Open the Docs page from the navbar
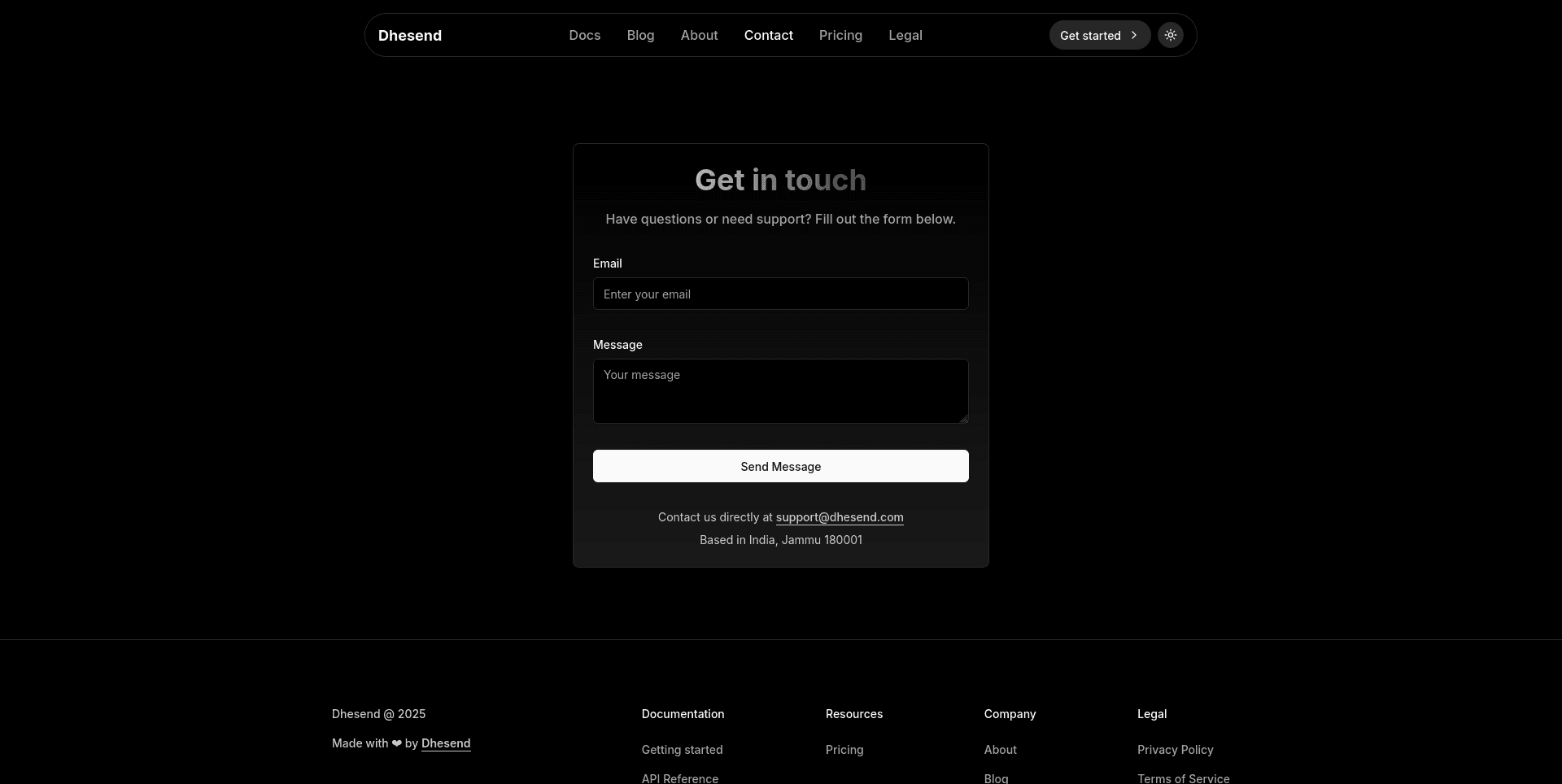Image resolution: width=1562 pixels, height=784 pixels. pyautogui.click(x=584, y=35)
